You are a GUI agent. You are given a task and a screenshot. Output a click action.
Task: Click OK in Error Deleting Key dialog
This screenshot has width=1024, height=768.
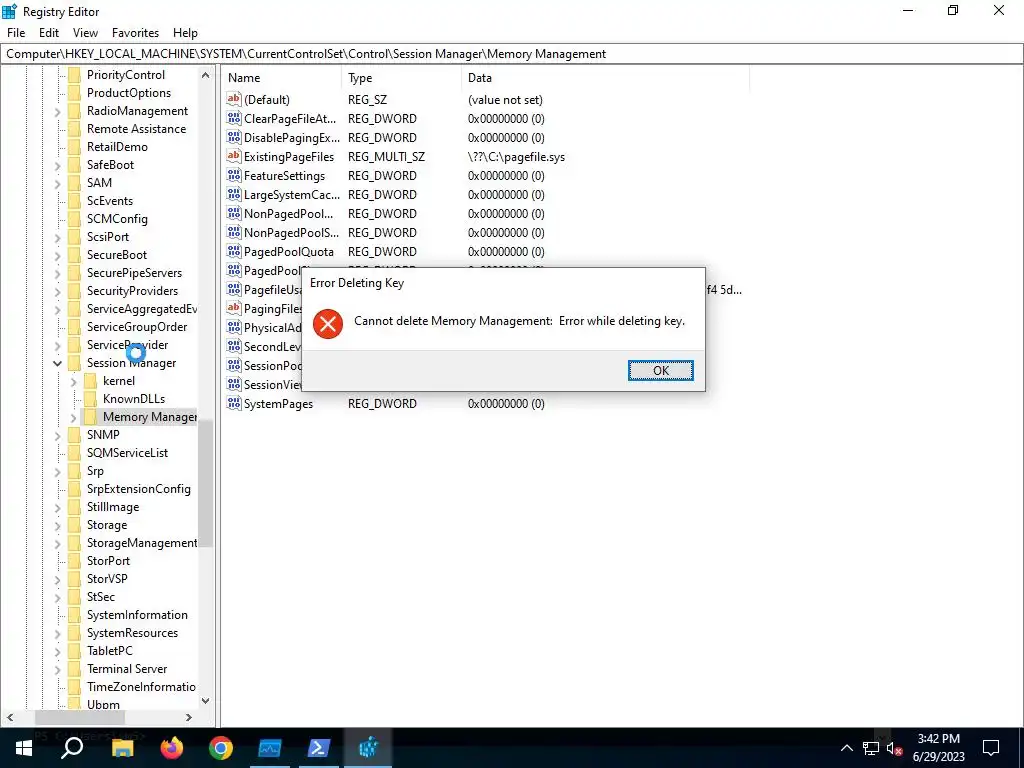point(660,370)
